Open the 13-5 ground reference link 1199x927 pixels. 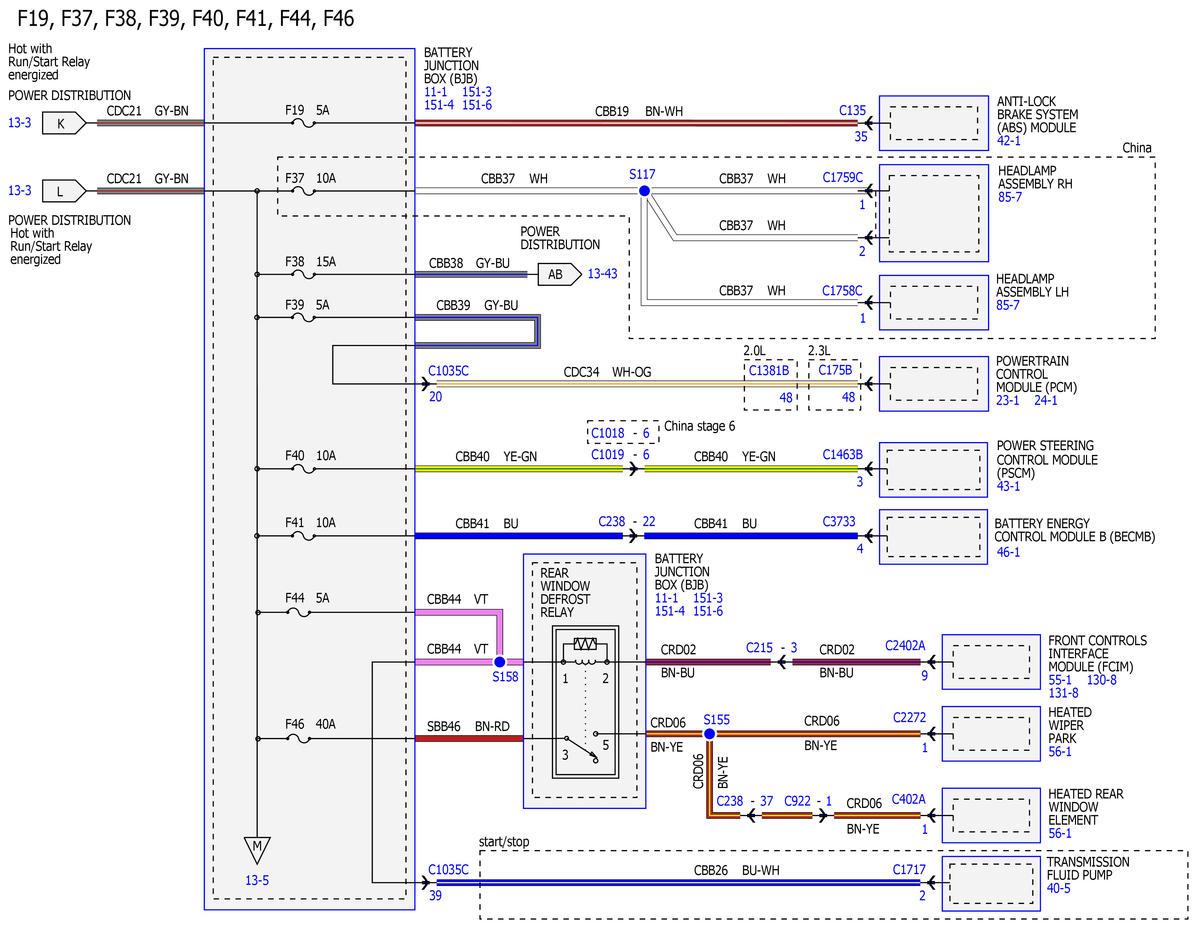click(x=257, y=880)
